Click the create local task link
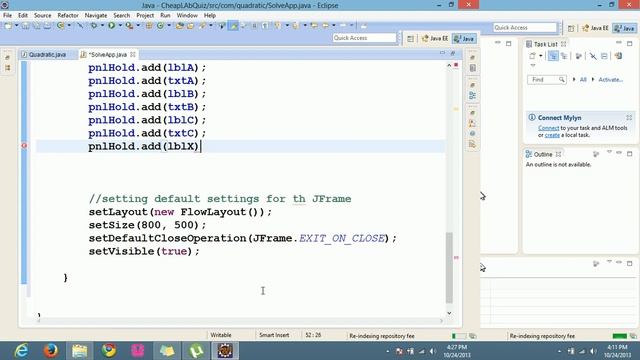Screen dimensions: 640x360 [552, 135]
